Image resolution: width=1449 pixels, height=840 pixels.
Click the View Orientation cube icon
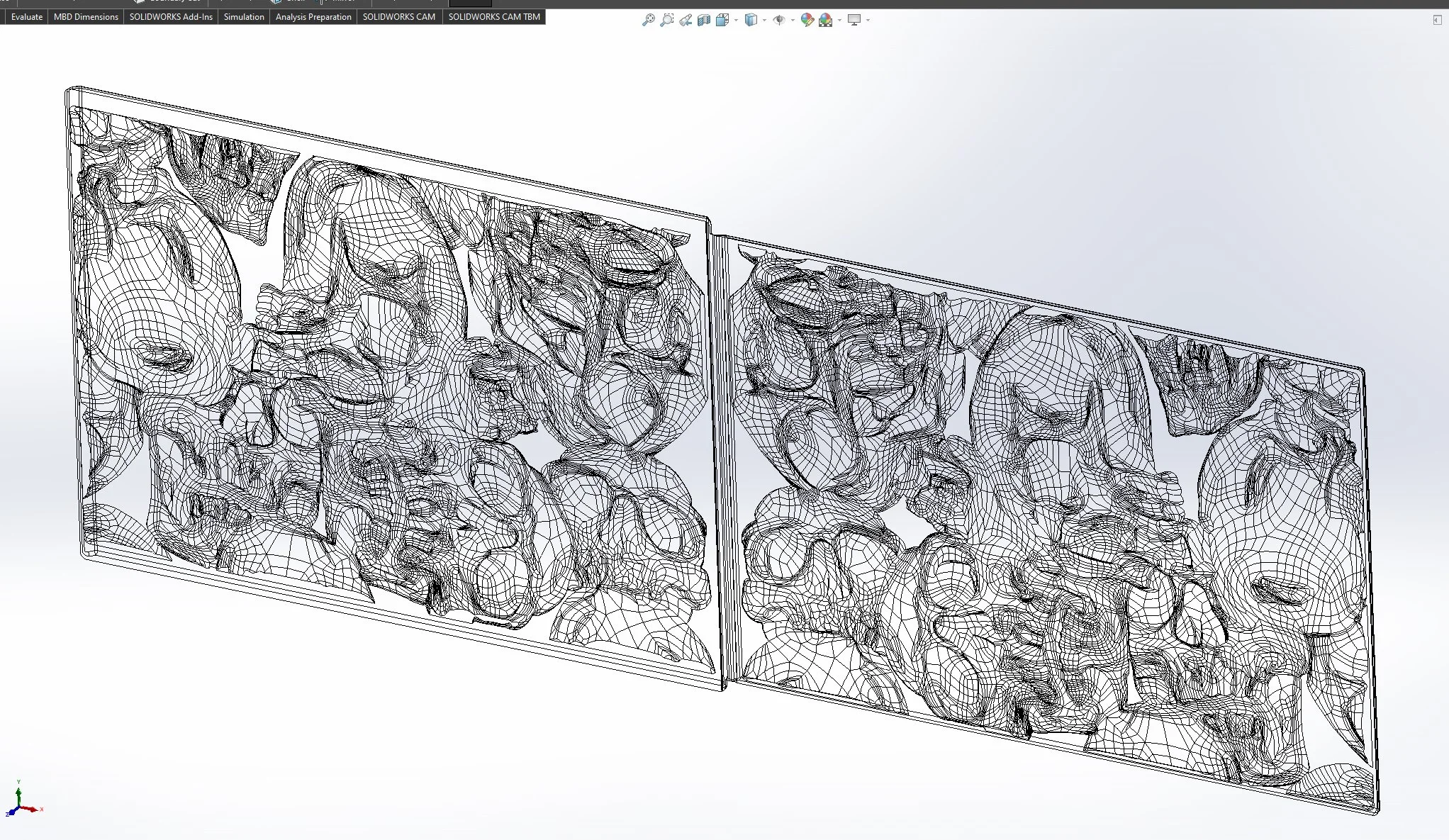click(x=722, y=20)
